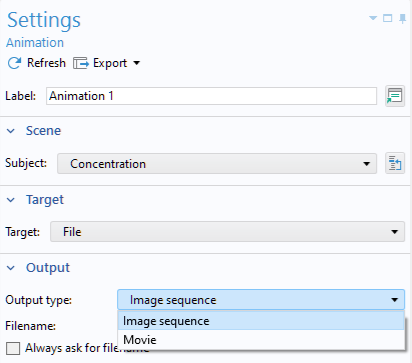The height and width of the screenshot is (363, 412).
Task: Enable Always ask for filename checkbox
Action: pyautogui.click(x=13, y=348)
